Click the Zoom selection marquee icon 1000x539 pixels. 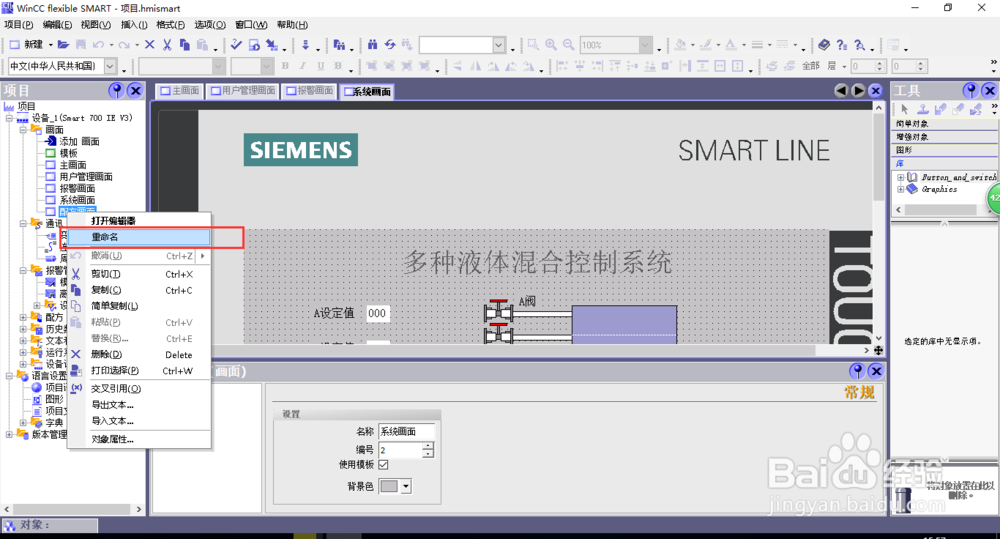(x=533, y=45)
